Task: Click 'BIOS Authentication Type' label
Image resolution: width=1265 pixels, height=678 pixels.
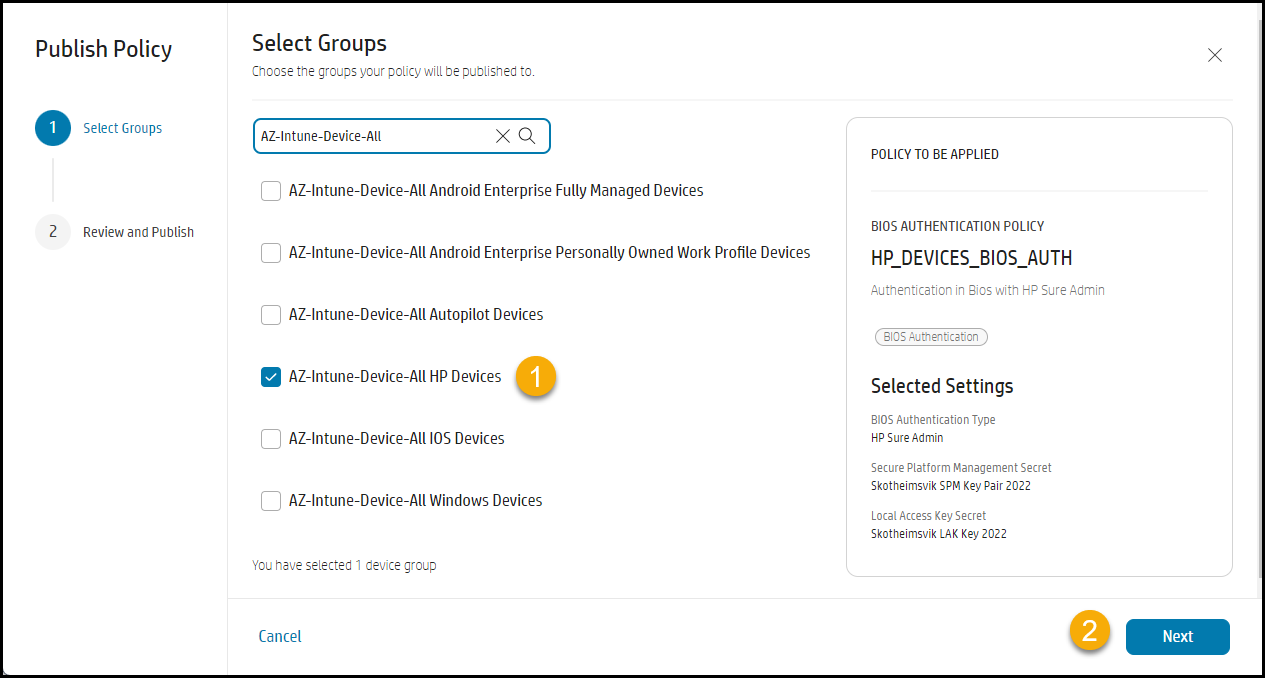Action: [933, 420]
